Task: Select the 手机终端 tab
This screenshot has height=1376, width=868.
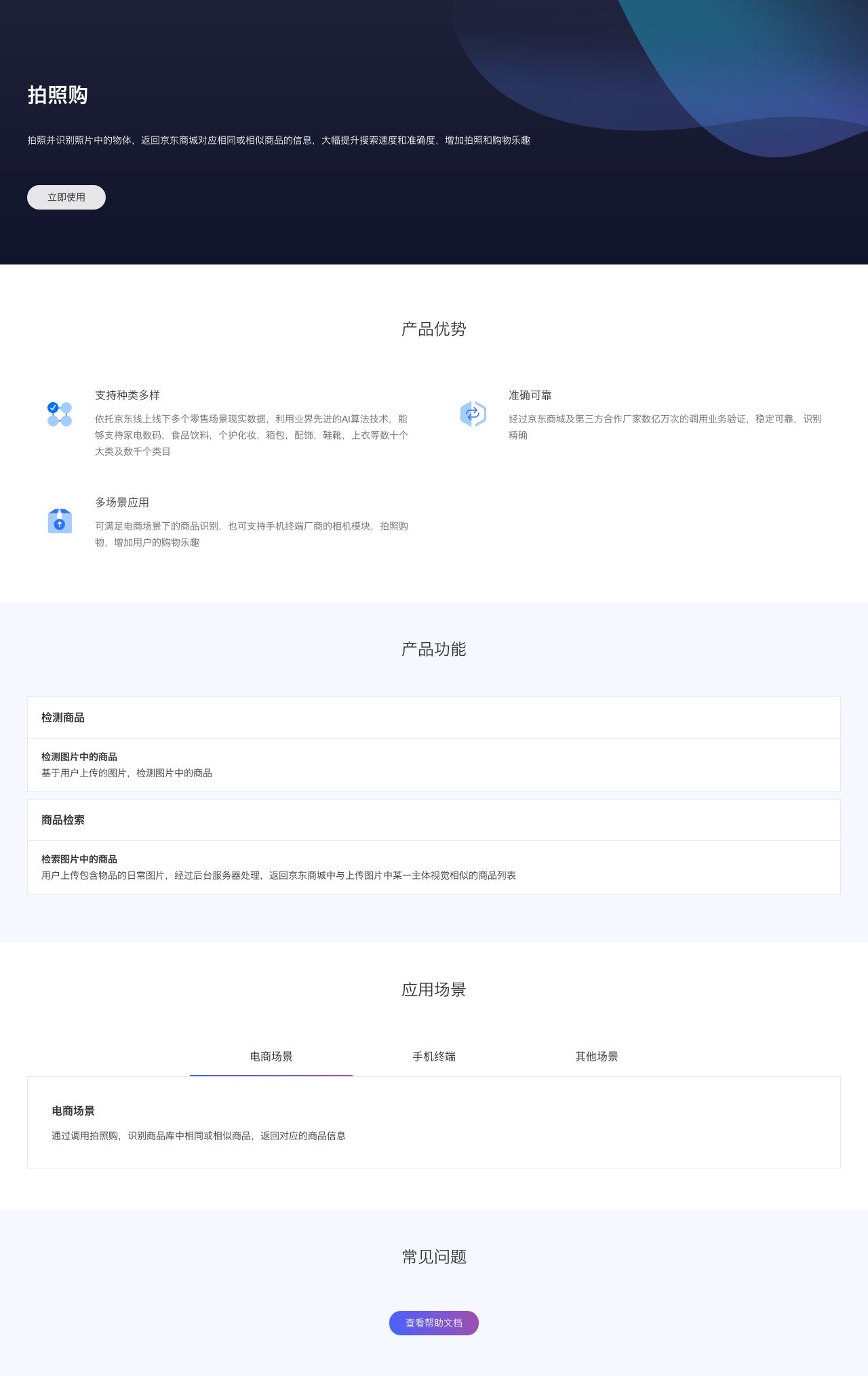Action: 434,1056
